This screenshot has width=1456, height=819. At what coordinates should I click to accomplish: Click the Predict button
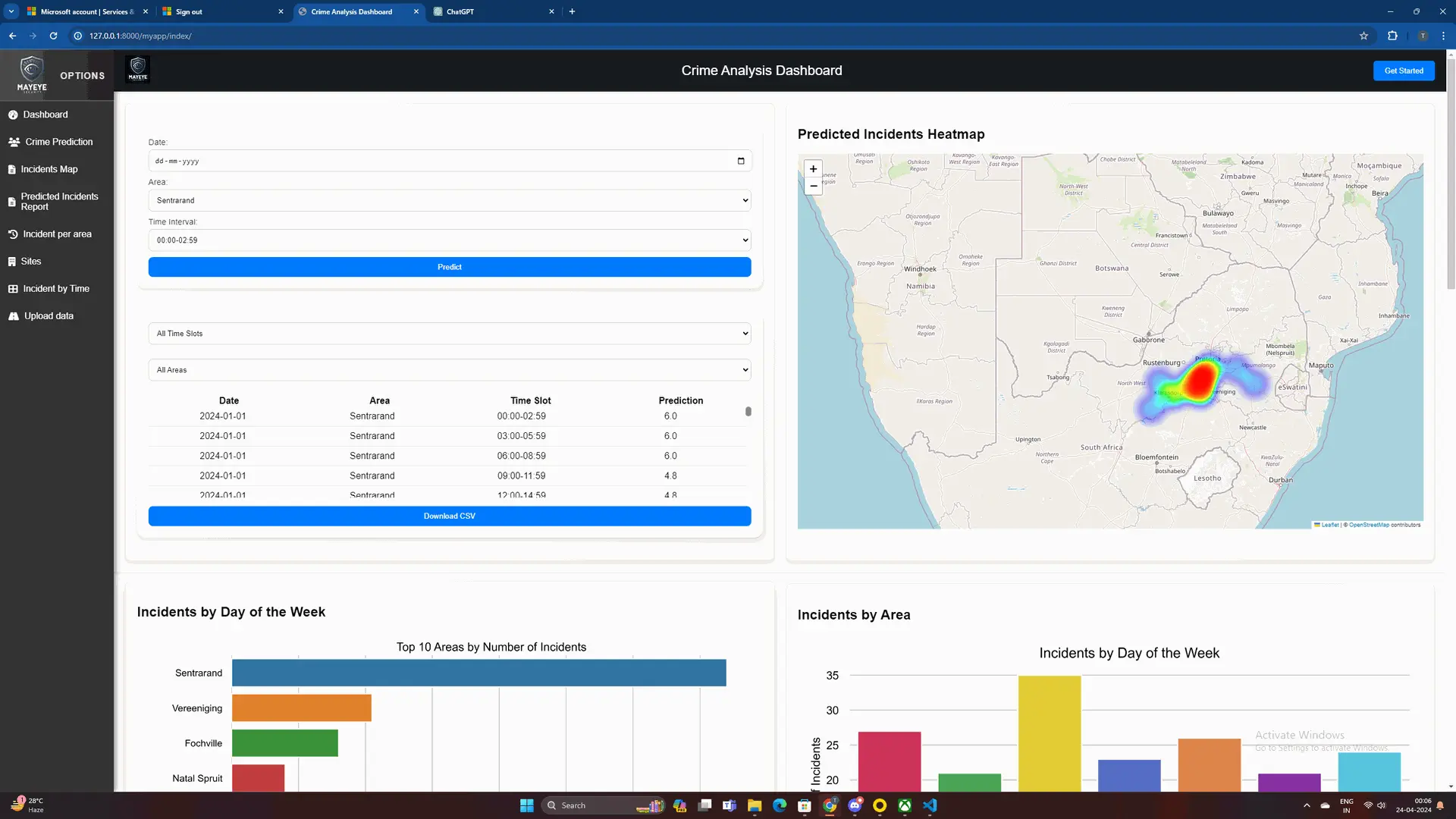click(449, 267)
